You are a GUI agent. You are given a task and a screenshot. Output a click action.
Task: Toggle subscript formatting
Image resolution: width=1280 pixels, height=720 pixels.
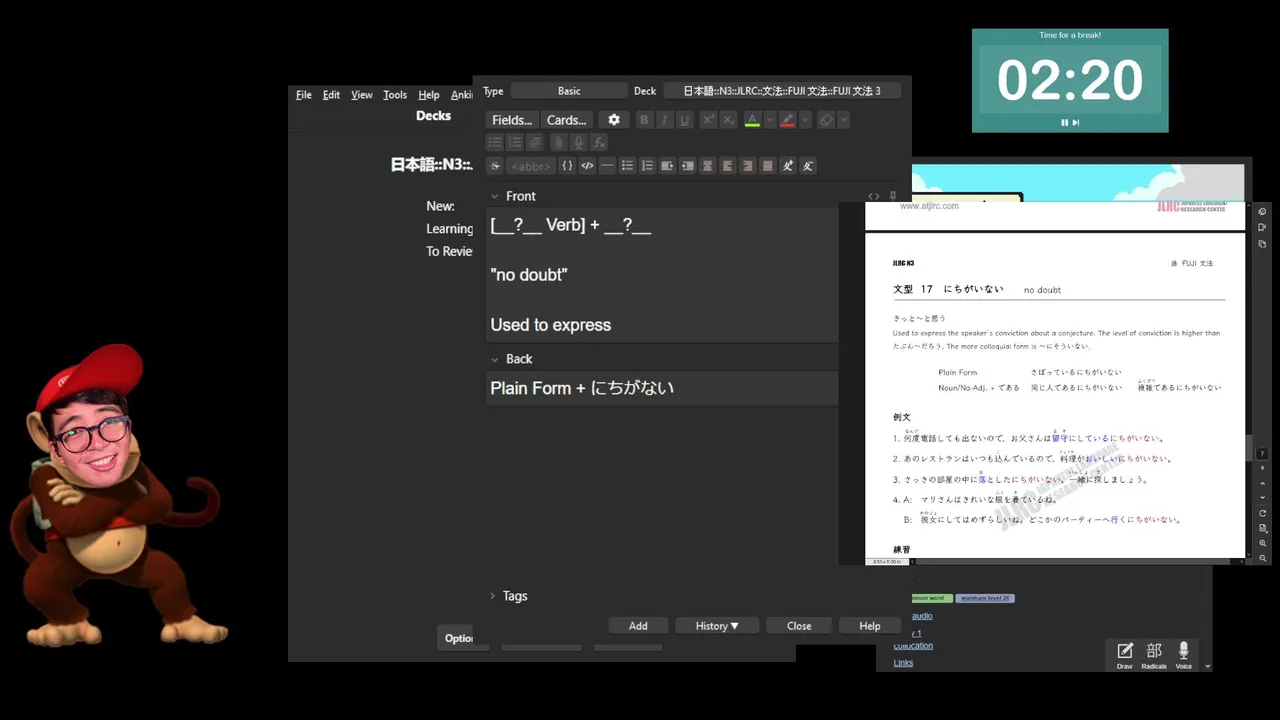[x=728, y=120]
